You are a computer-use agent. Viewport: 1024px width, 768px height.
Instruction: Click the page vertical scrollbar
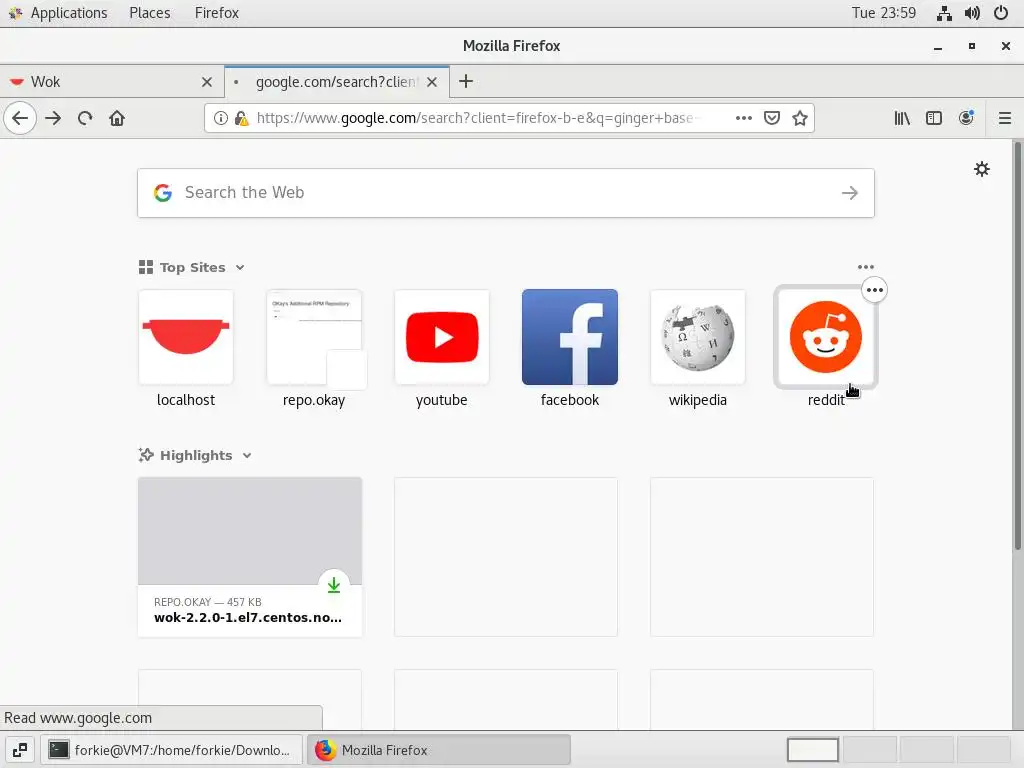[x=1017, y=346]
